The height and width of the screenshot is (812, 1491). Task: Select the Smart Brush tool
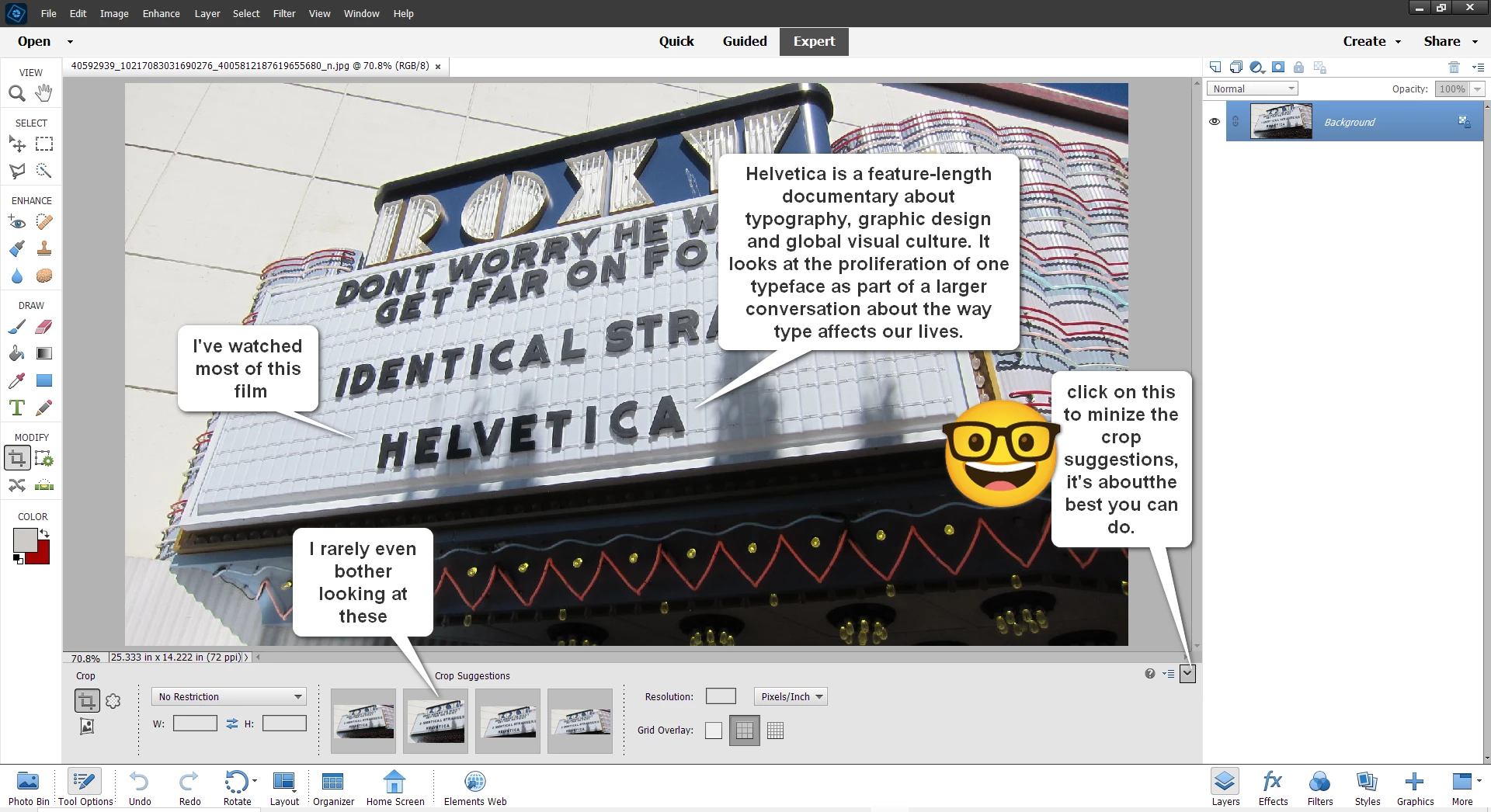click(17, 249)
